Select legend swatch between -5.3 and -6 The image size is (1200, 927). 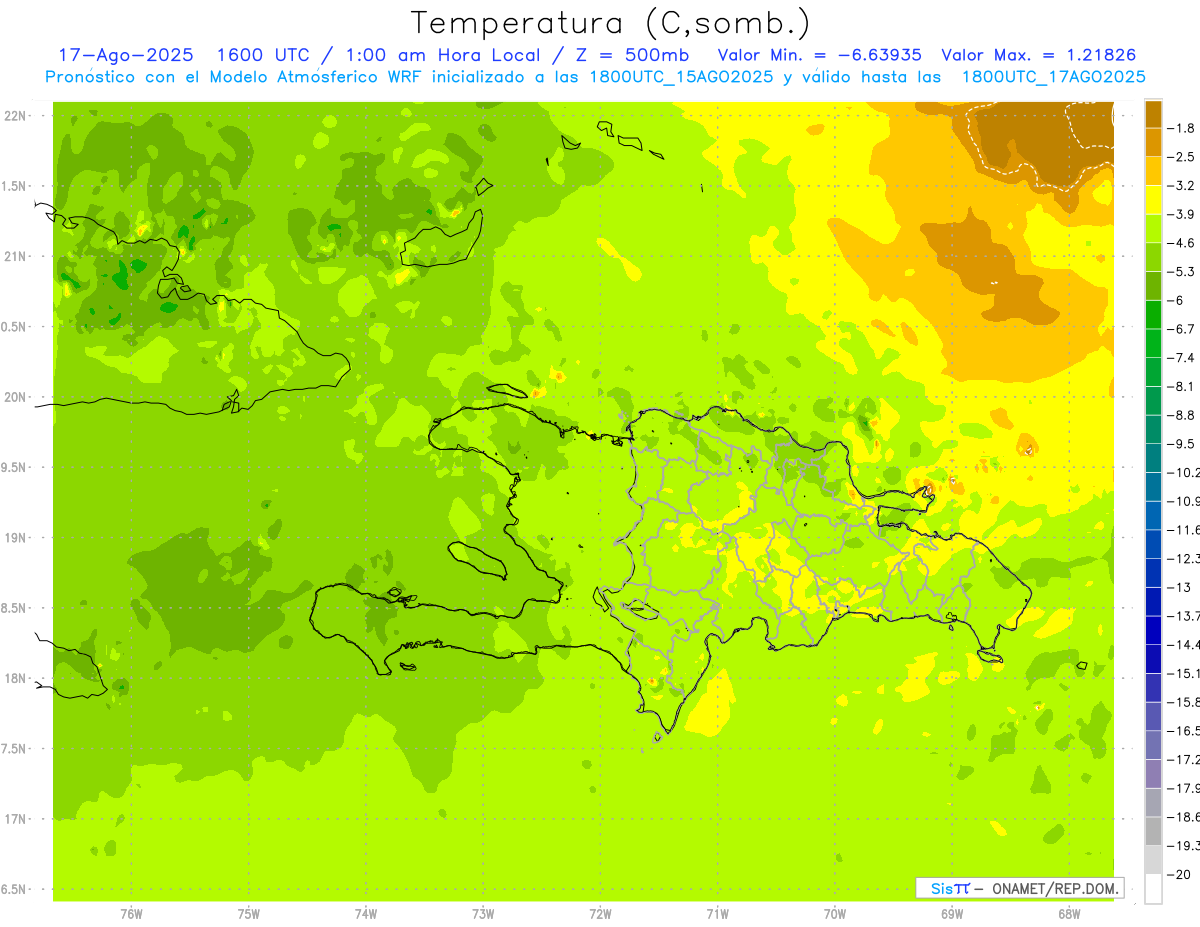point(1153,286)
